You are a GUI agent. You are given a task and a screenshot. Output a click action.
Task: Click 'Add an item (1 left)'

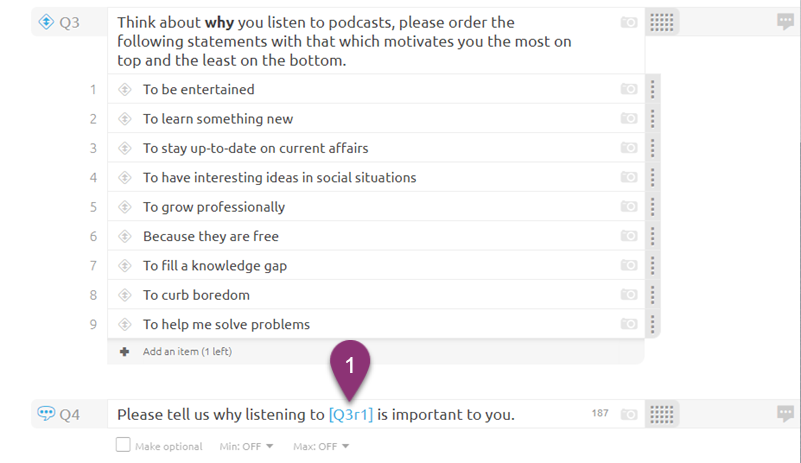pos(187,352)
